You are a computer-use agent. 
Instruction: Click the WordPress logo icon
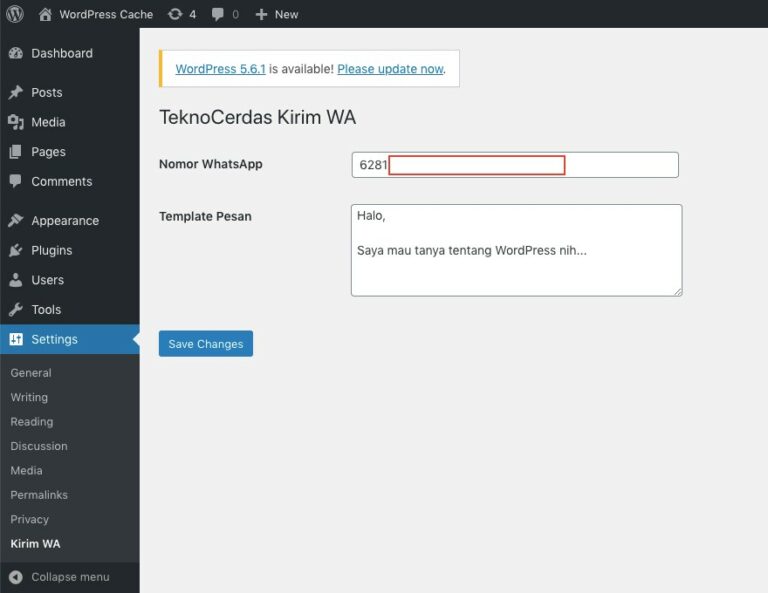(x=15, y=14)
